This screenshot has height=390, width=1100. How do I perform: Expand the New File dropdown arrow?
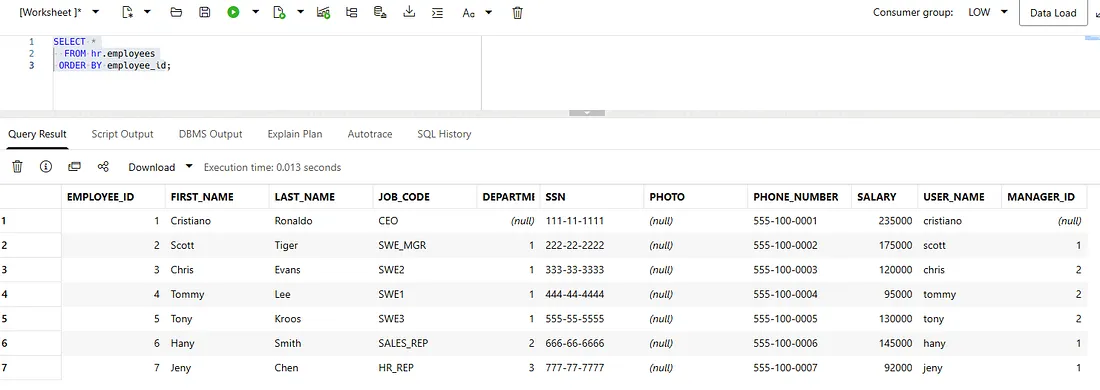tap(147, 12)
